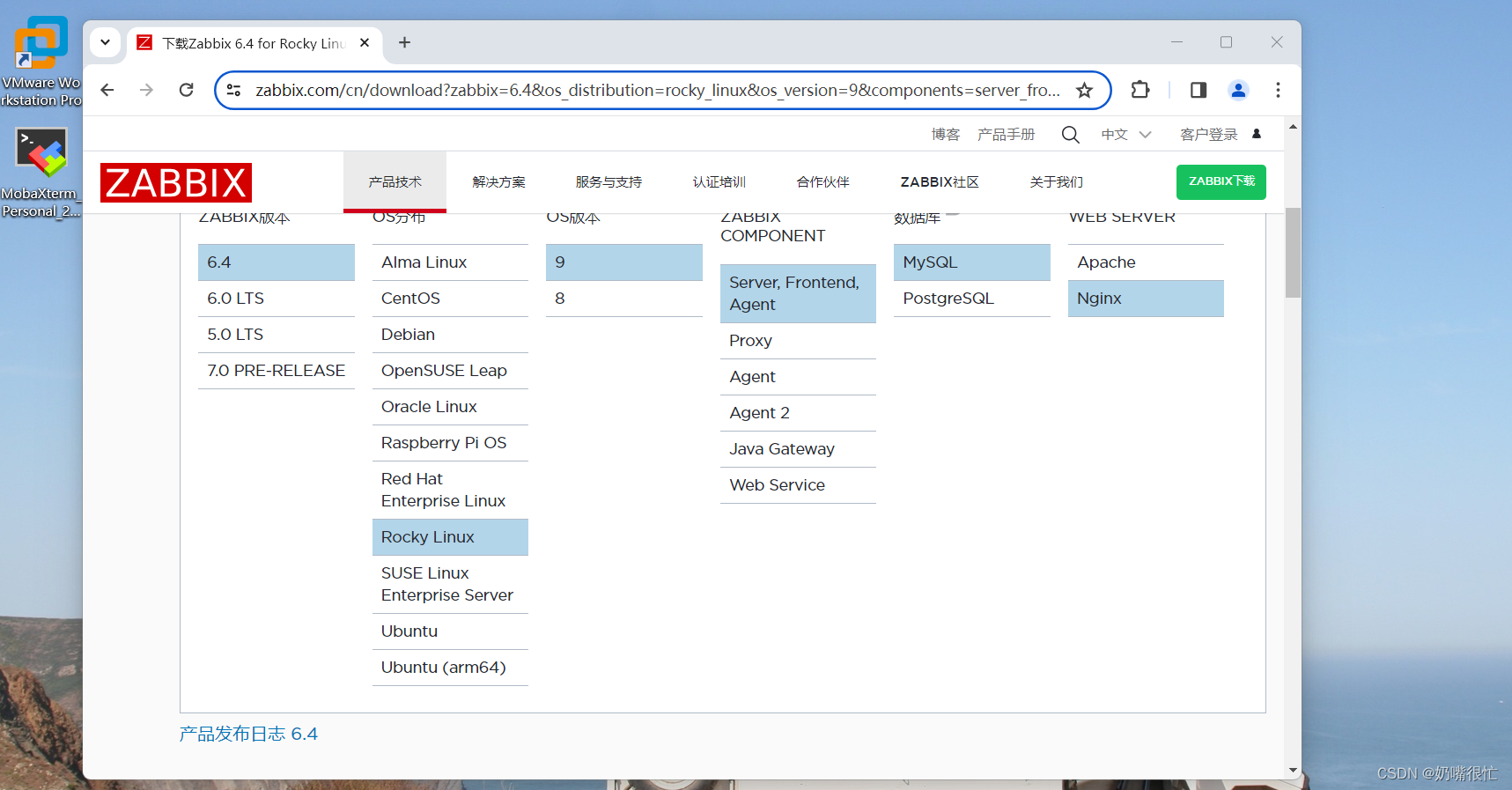The width and height of the screenshot is (1512, 790).
Task: Select Proxy component
Action: [x=798, y=341]
